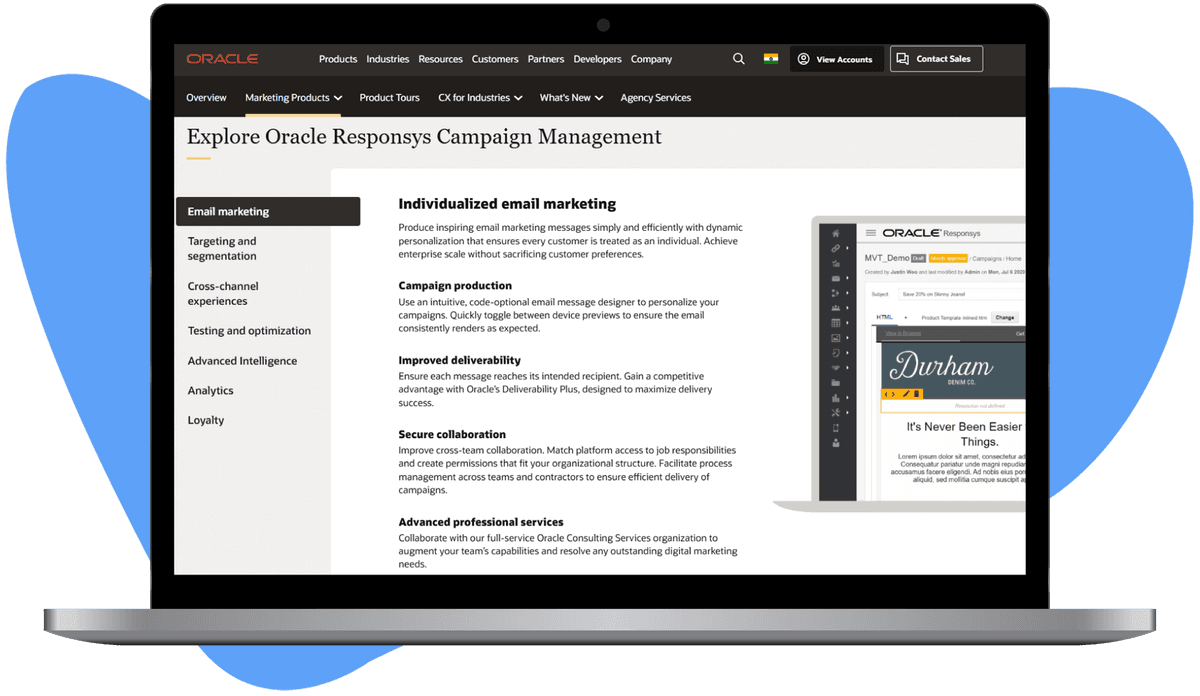This screenshot has width=1200, height=696.
Task: Click the subject field containing Save 20% text
Action: tap(934, 294)
